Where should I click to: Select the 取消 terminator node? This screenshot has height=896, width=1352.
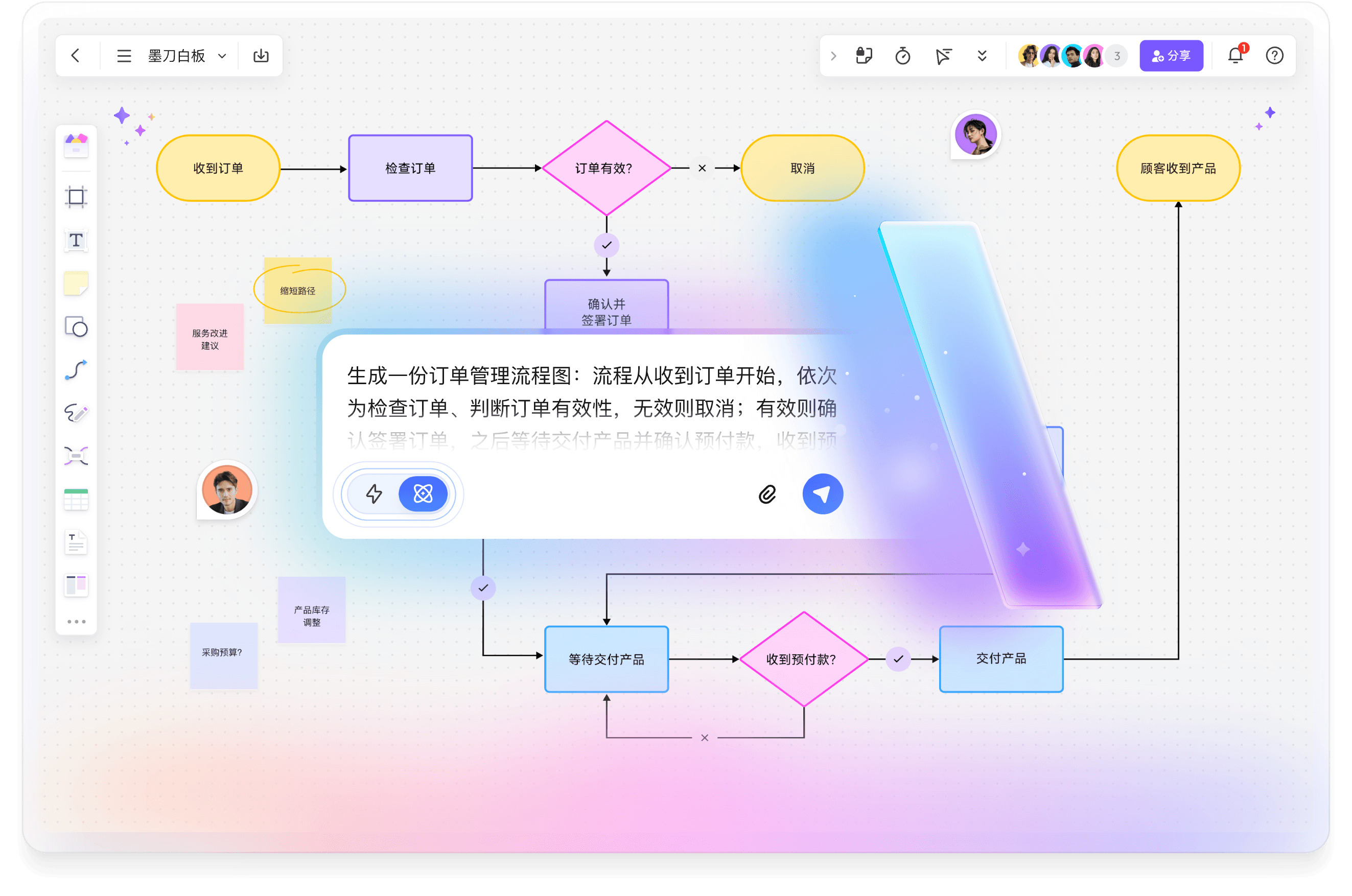(x=802, y=168)
